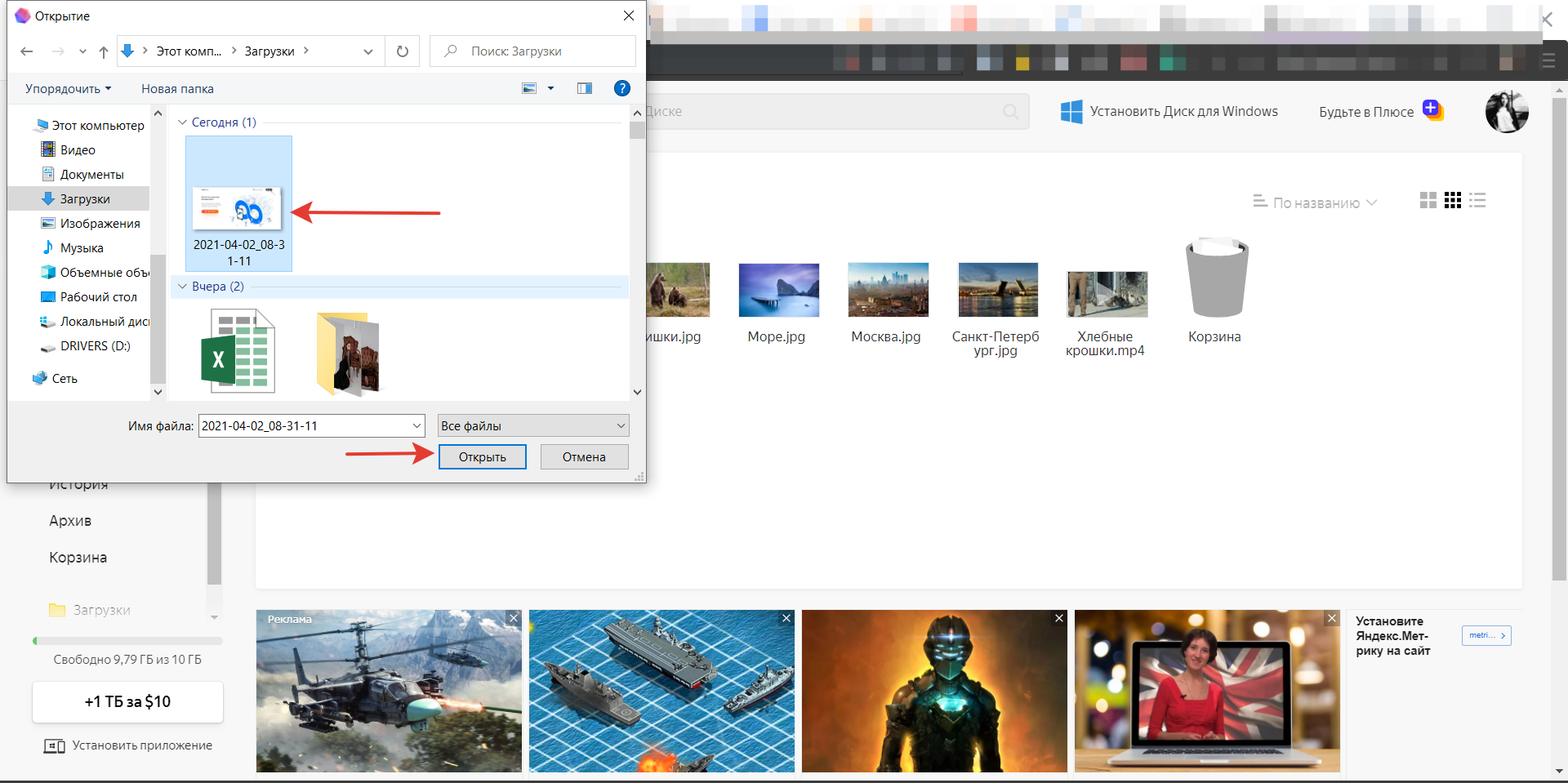Toggle the preview pane icon
The height and width of the screenshot is (783, 1568).
(585, 88)
